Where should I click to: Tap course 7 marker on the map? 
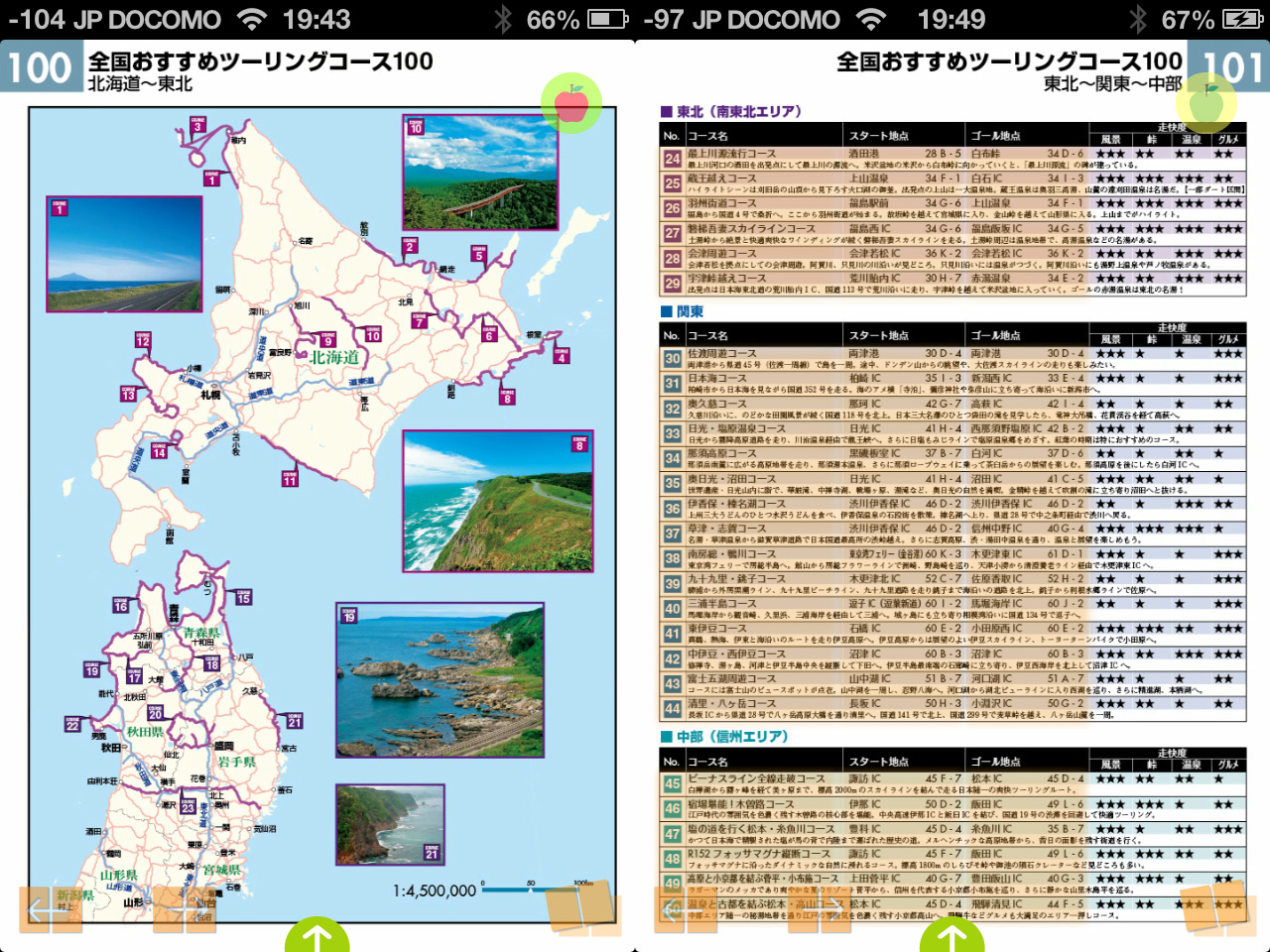click(x=420, y=320)
